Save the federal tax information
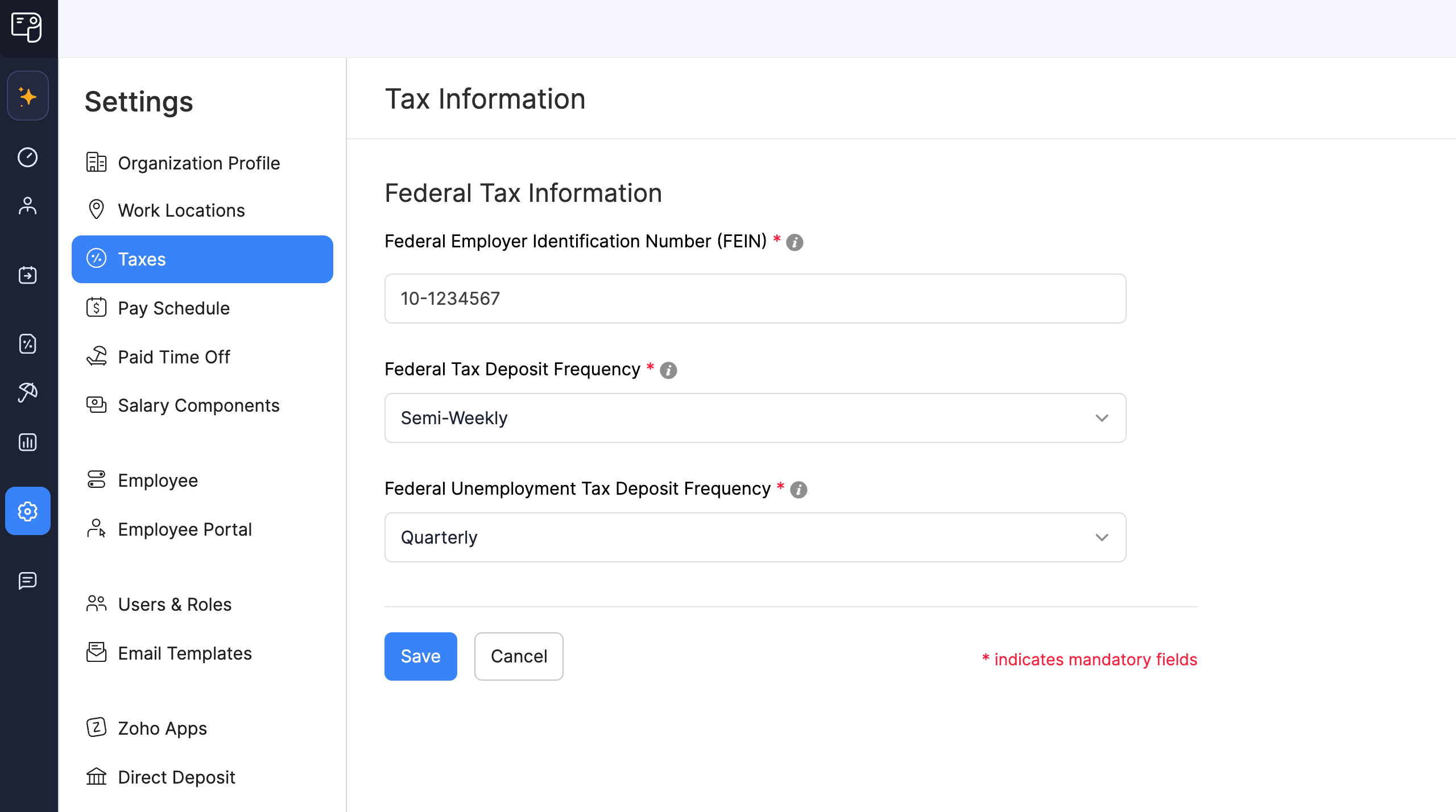1456x812 pixels. (x=420, y=656)
